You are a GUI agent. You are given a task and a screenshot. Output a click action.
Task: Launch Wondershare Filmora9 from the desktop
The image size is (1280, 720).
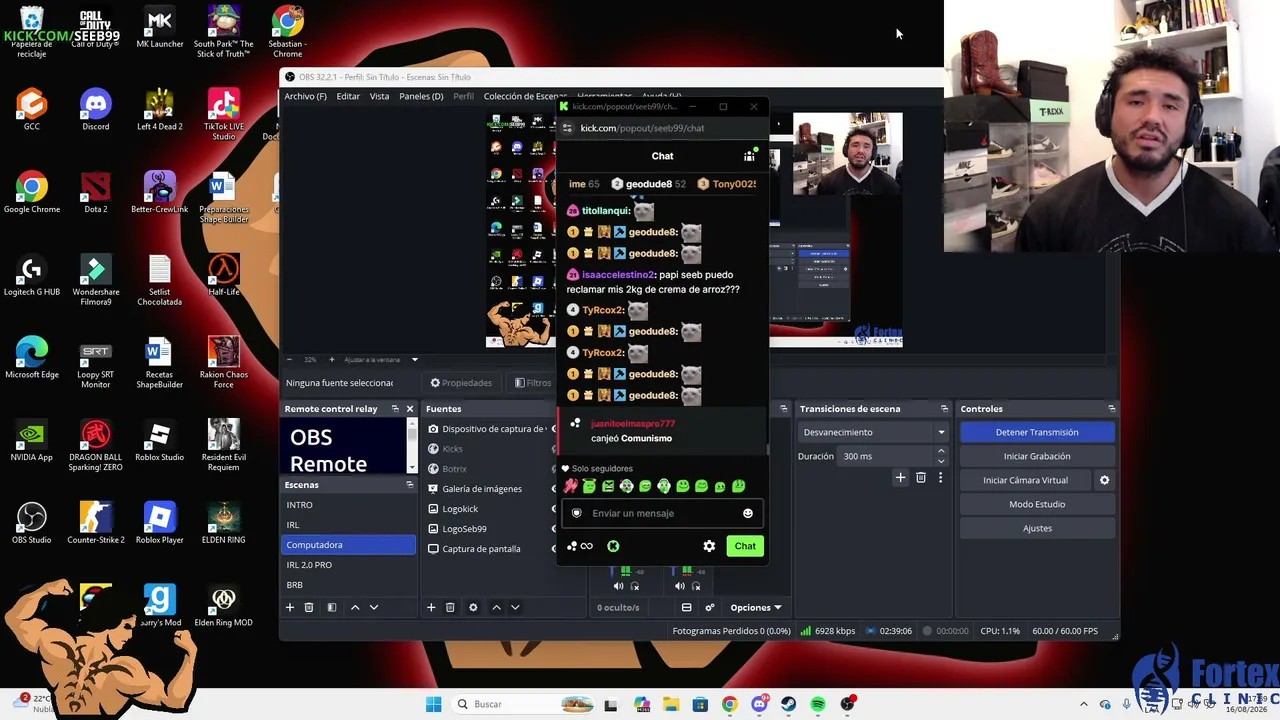coord(96,280)
